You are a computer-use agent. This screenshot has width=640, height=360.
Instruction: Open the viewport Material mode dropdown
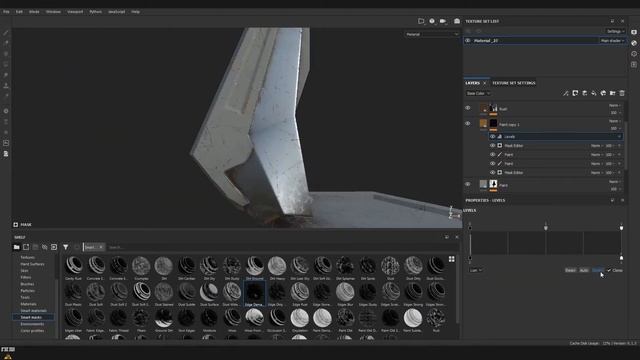coord(432,34)
